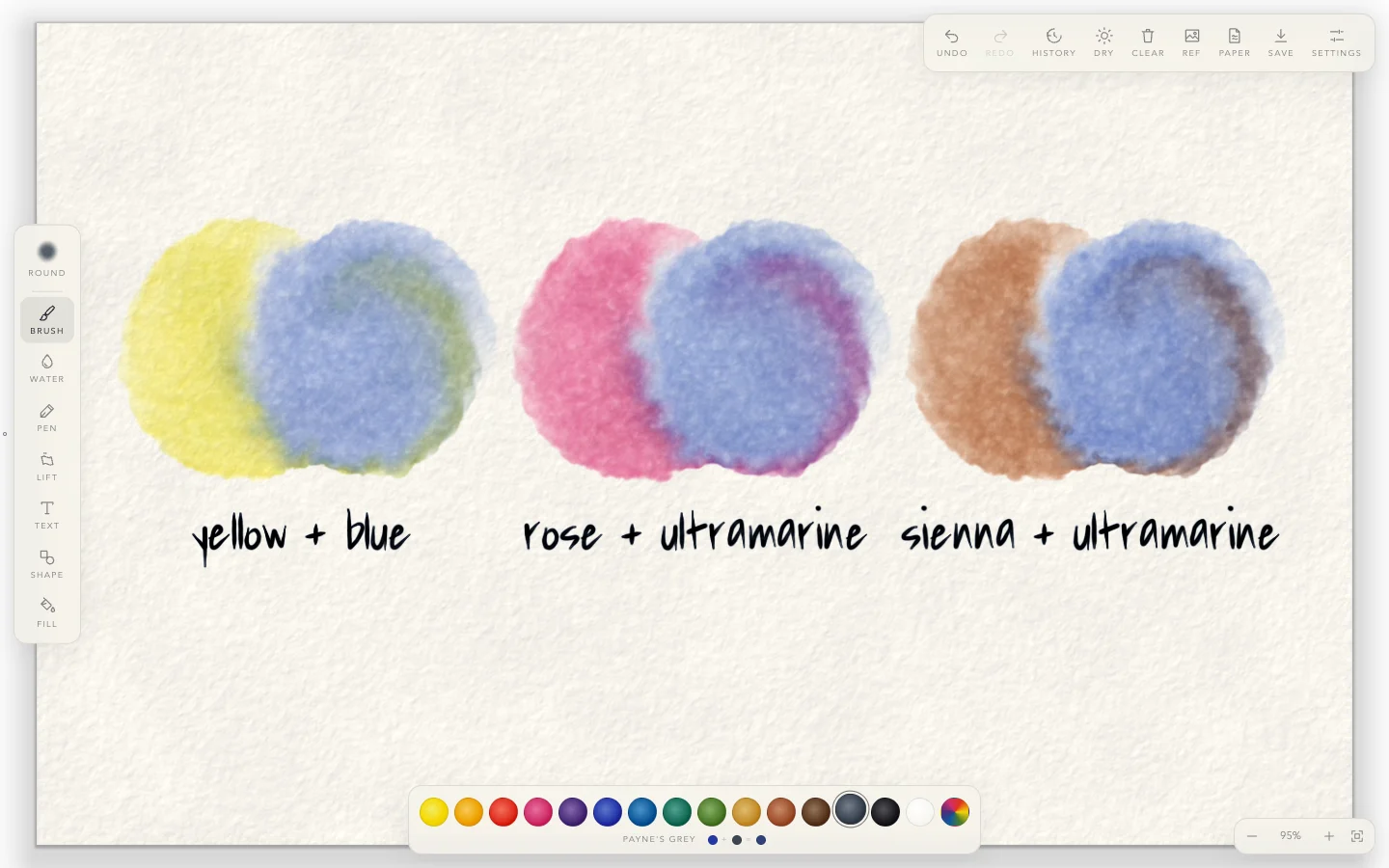
Task: Save the painting
Action: [x=1280, y=42]
